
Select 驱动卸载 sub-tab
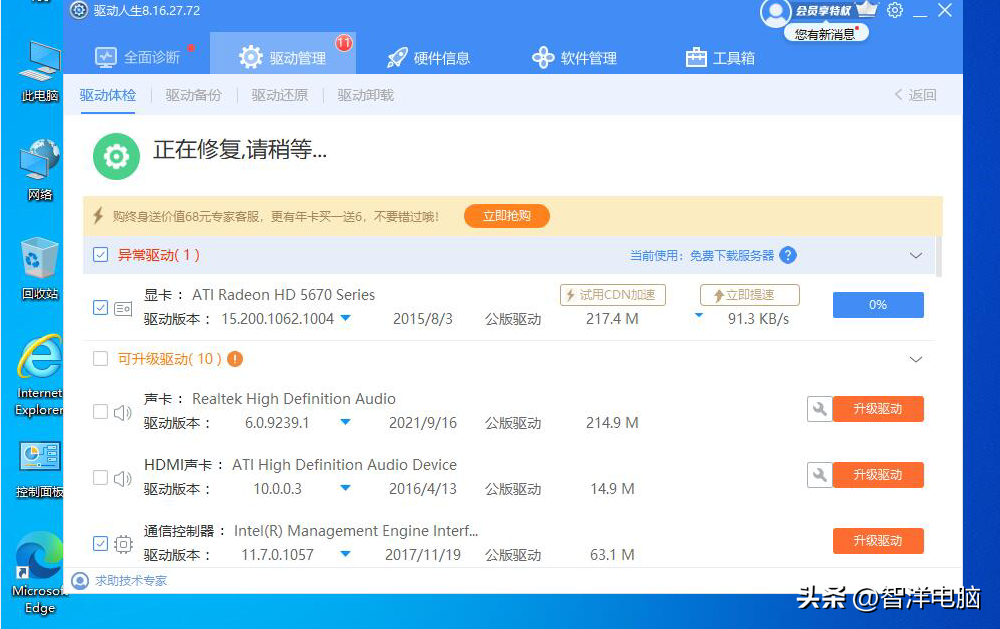pyautogui.click(x=365, y=95)
